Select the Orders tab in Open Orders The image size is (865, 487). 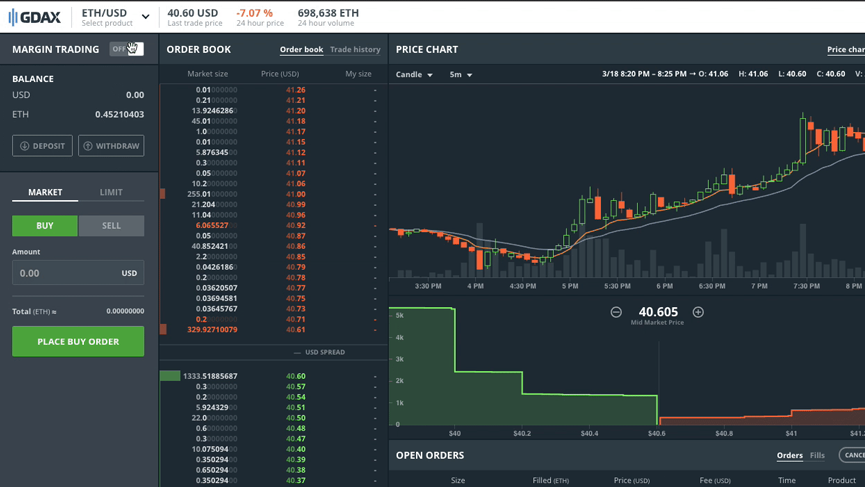coord(789,455)
